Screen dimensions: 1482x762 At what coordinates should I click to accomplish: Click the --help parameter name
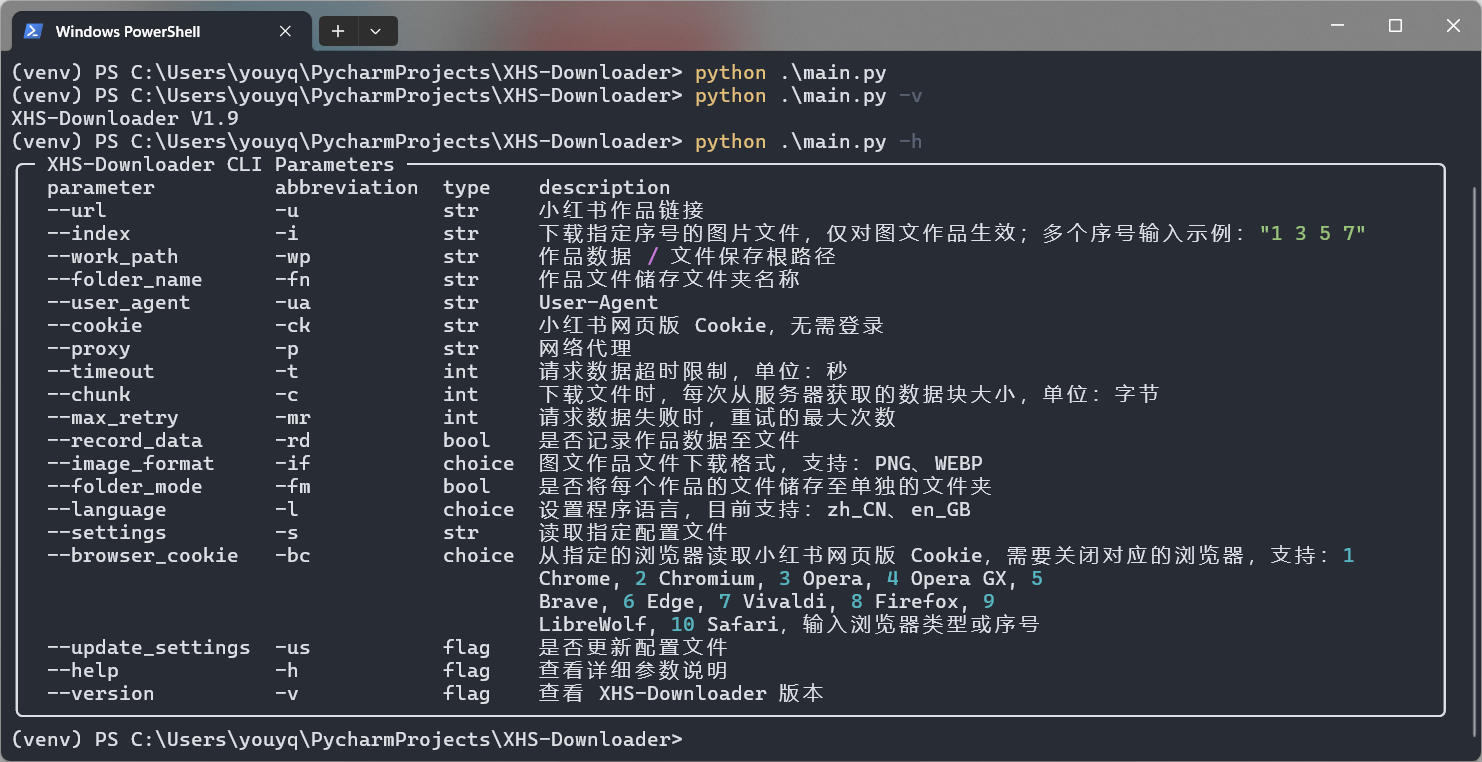pos(83,671)
